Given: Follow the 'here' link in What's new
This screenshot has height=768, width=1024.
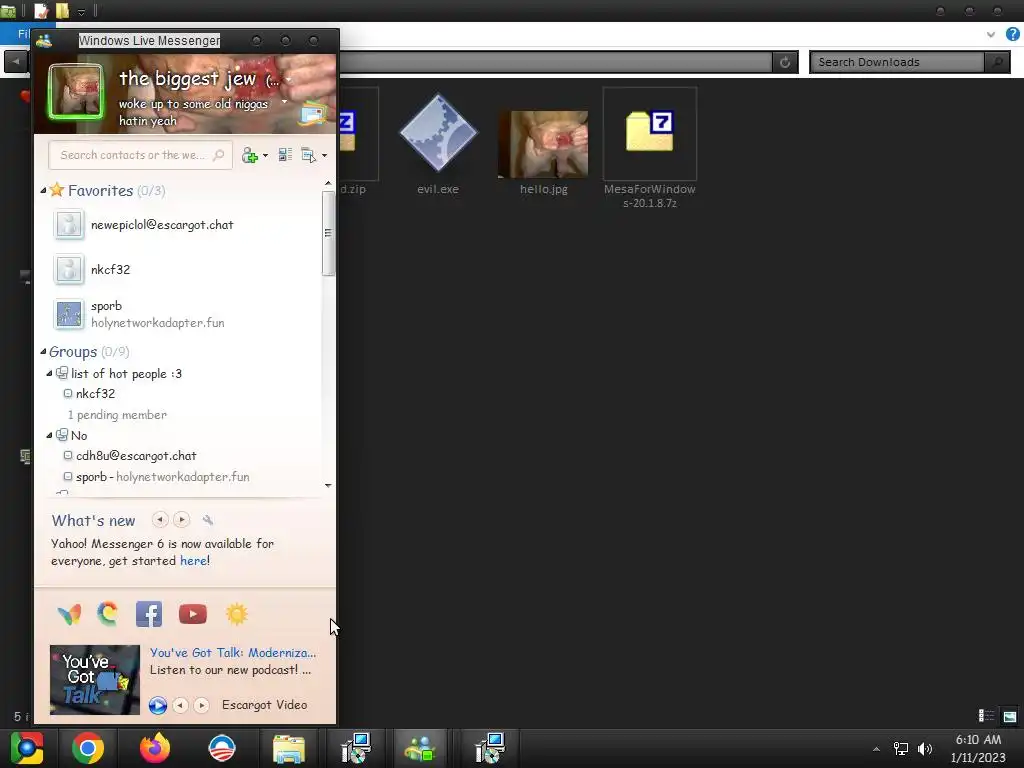Looking at the screenshot, I should point(193,561).
